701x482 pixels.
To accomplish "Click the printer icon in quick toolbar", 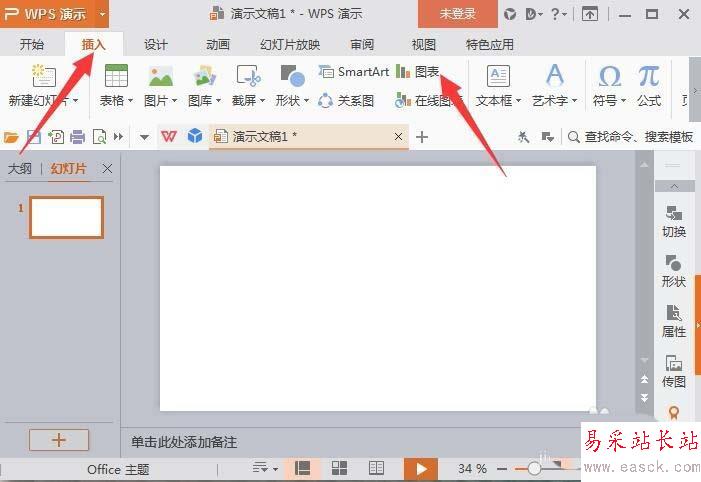I will 77,137.
